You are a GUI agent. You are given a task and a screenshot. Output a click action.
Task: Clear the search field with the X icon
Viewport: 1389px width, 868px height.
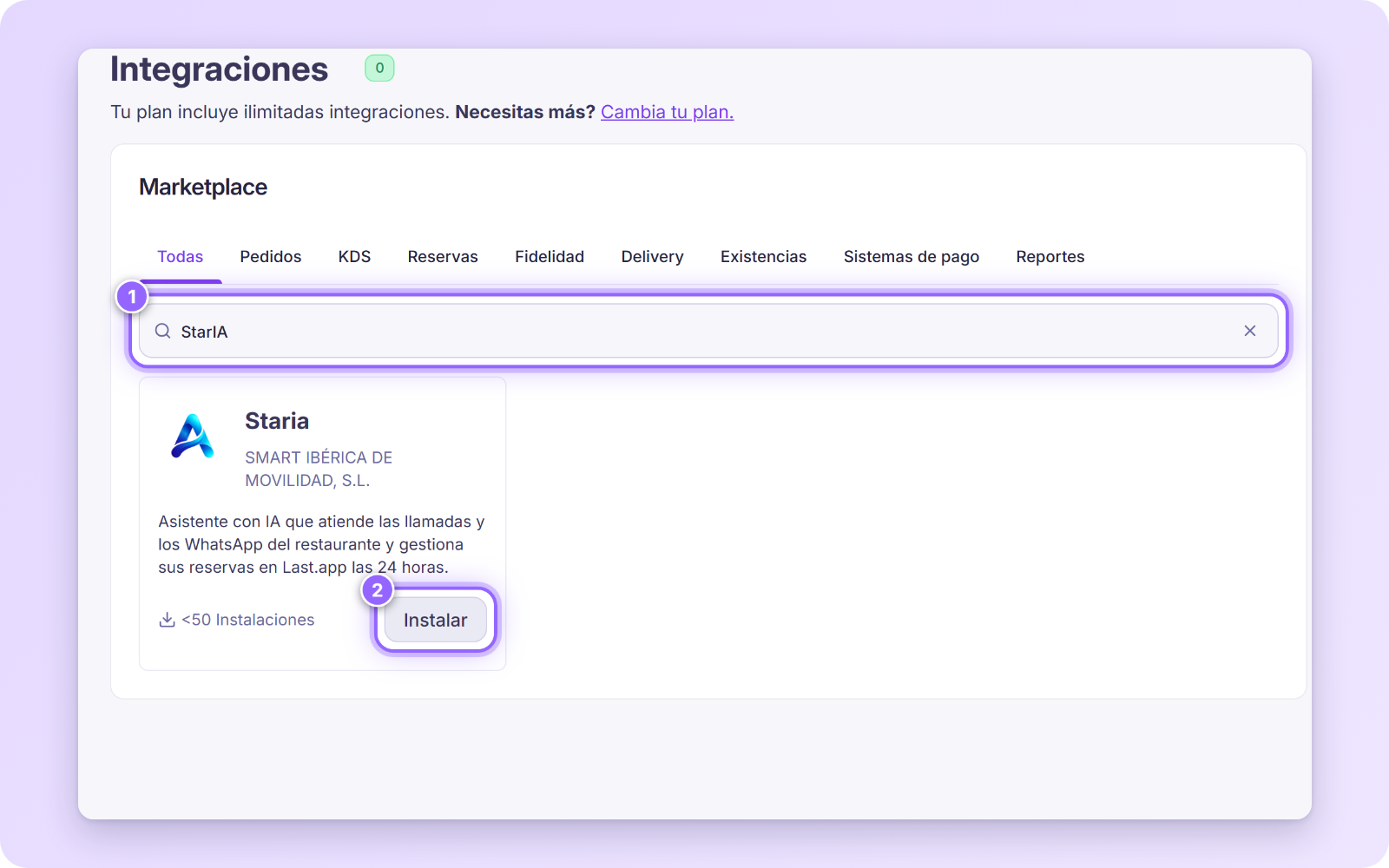pos(1249,331)
